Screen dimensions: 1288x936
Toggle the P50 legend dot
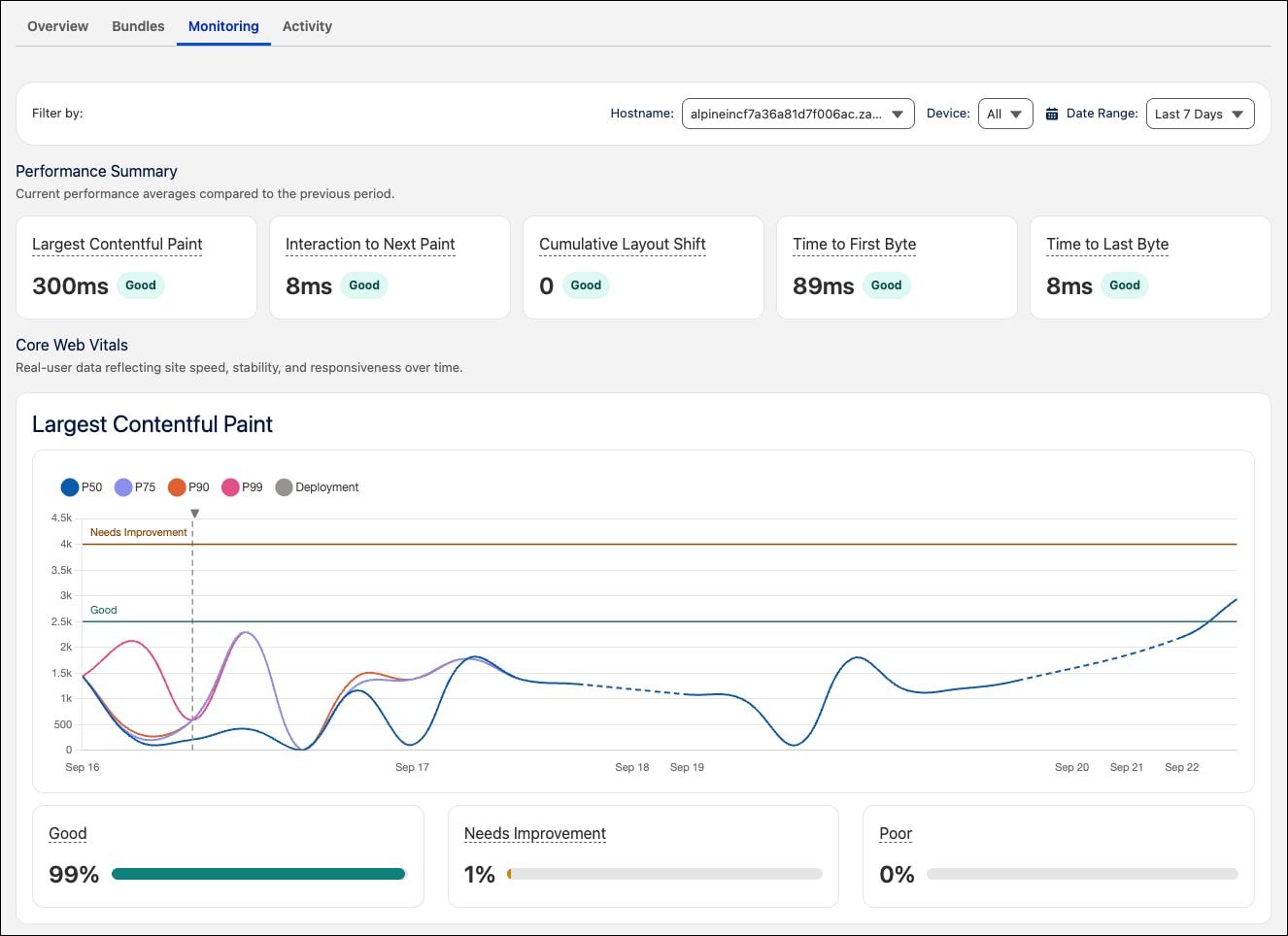(70, 487)
